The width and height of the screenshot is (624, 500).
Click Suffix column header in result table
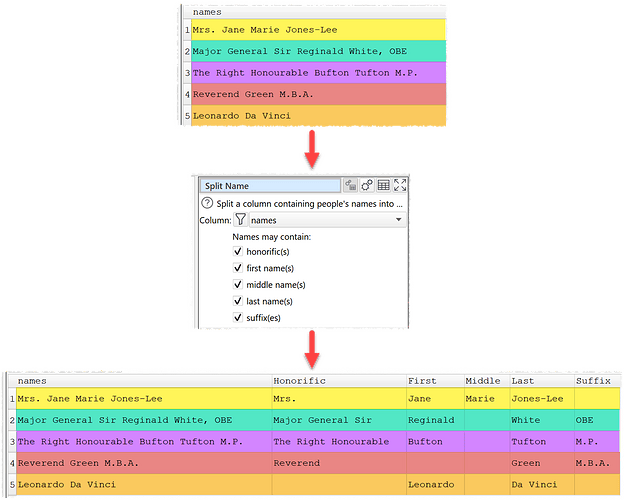597,381
